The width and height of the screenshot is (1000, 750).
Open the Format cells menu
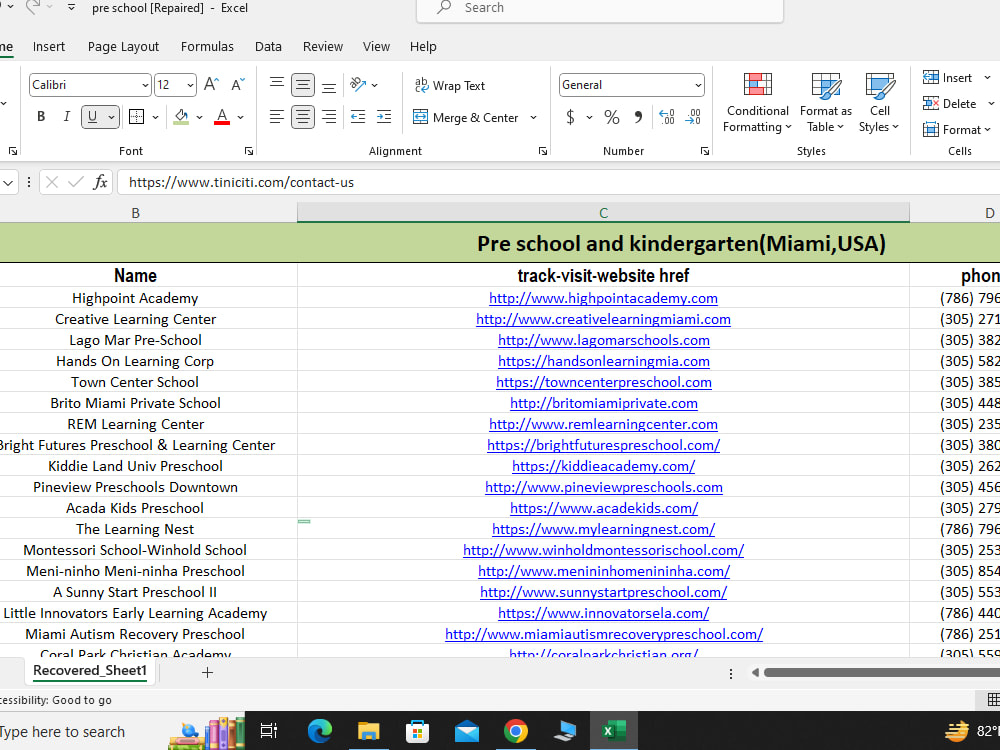point(956,129)
